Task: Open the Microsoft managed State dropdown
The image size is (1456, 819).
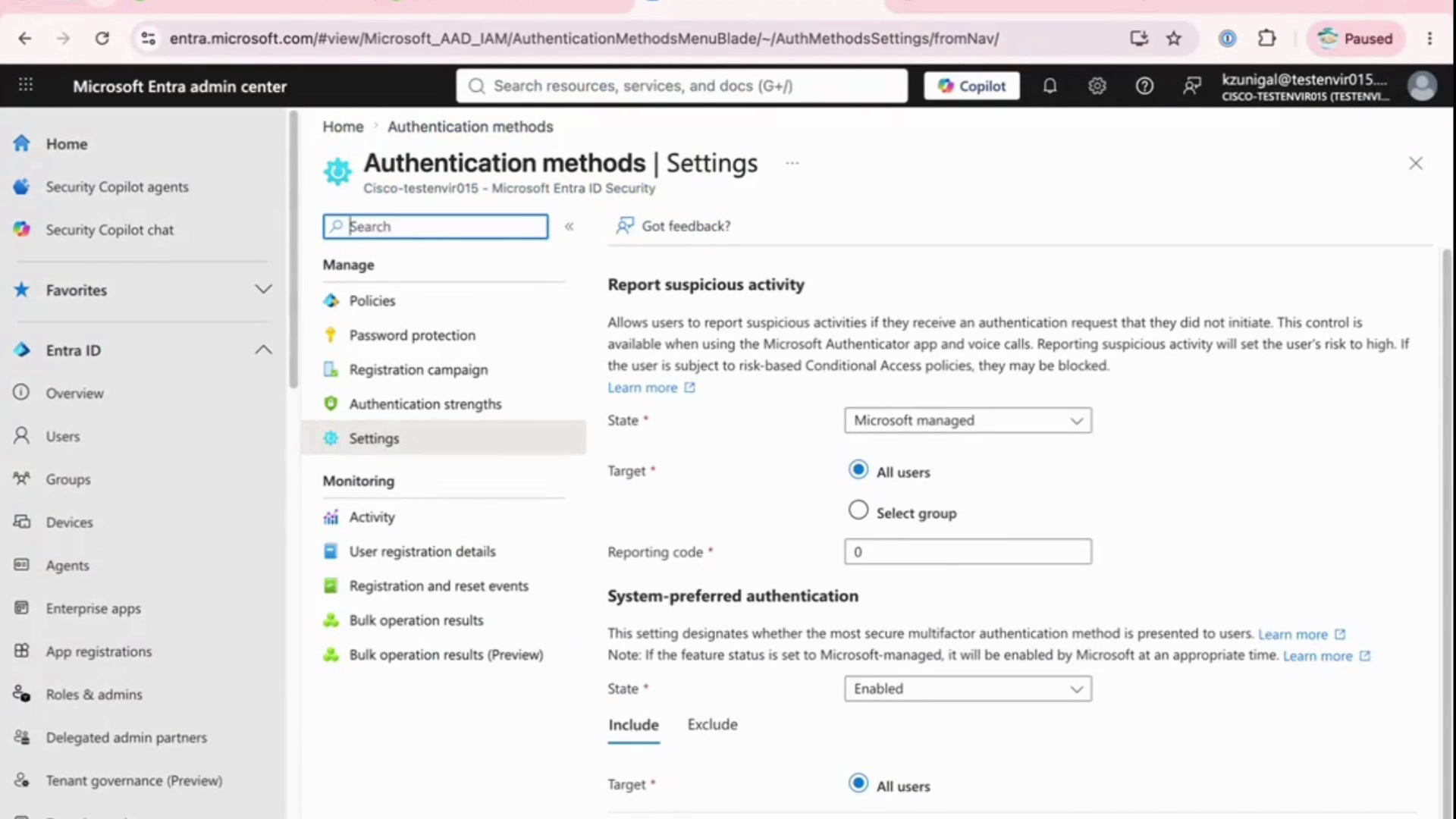Action: (x=968, y=420)
